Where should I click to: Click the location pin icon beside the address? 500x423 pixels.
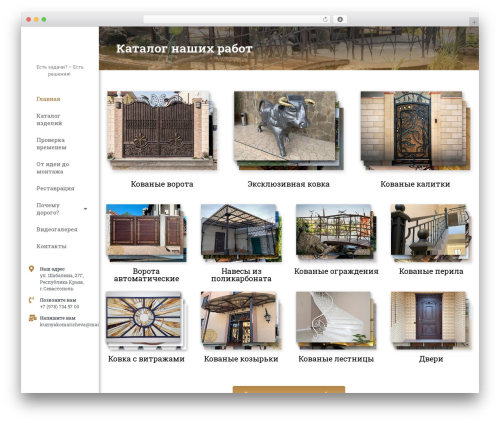point(31,269)
